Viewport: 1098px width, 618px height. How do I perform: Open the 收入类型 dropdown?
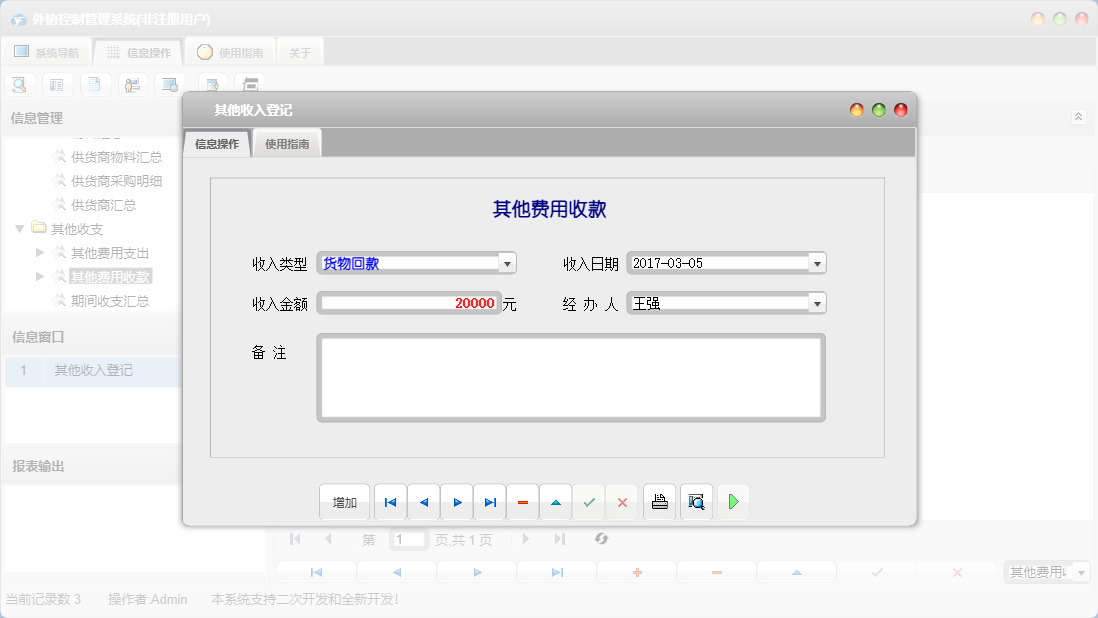(x=508, y=262)
